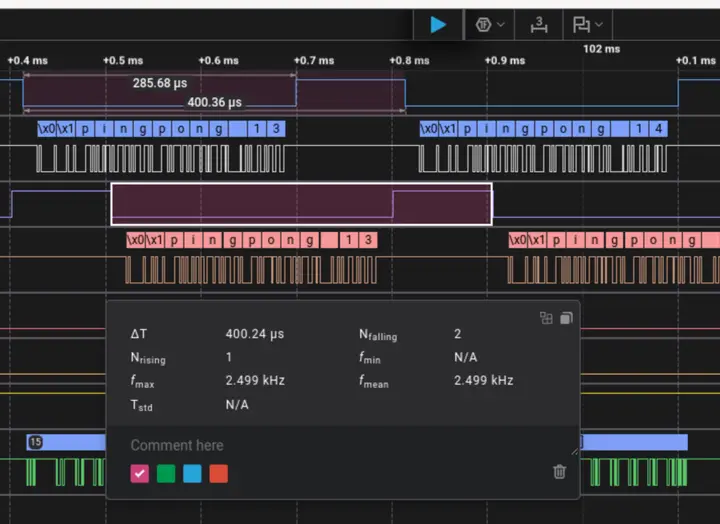This screenshot has width=720, height=524.
Task: Click the measurement flag icon in toolbar
Action: pyautogui.click(x=581, y=24)
